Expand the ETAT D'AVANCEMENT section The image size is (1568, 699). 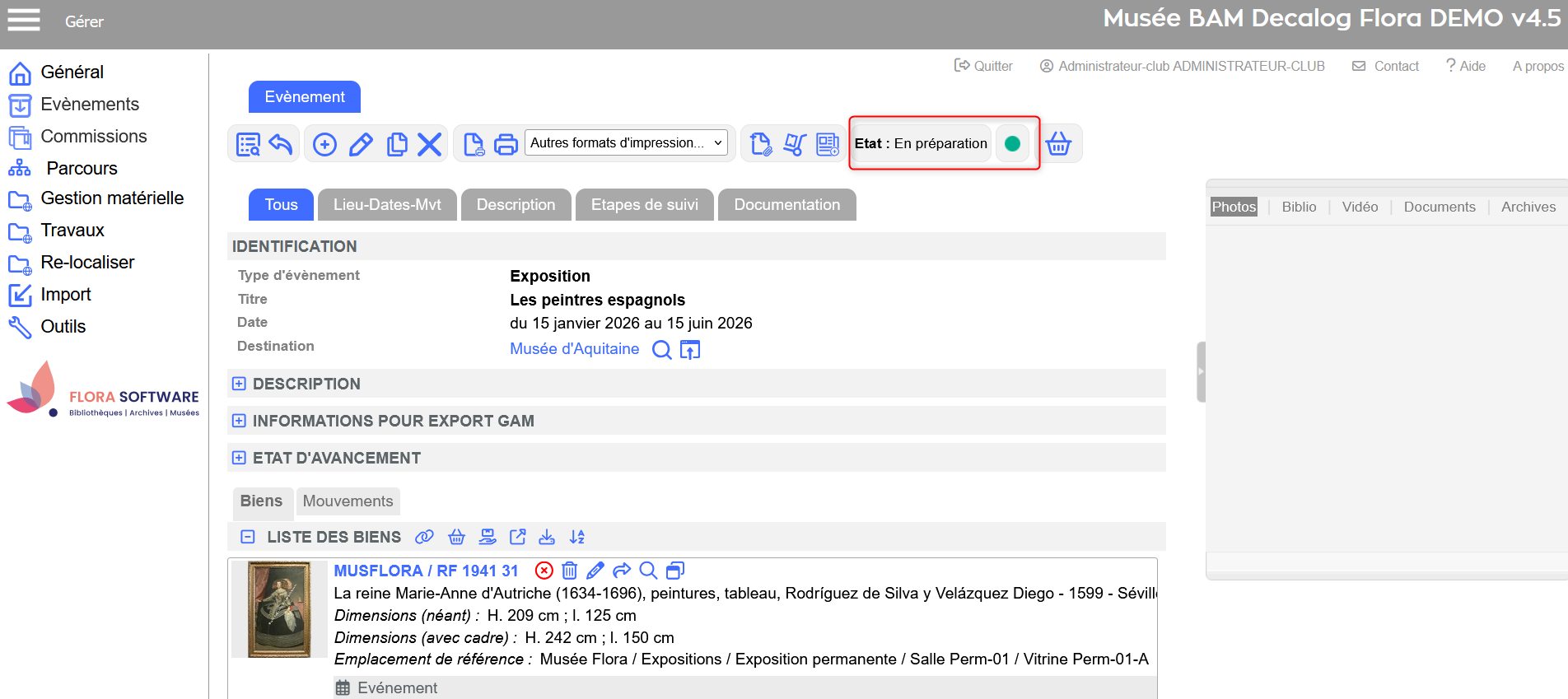point(239,458)
